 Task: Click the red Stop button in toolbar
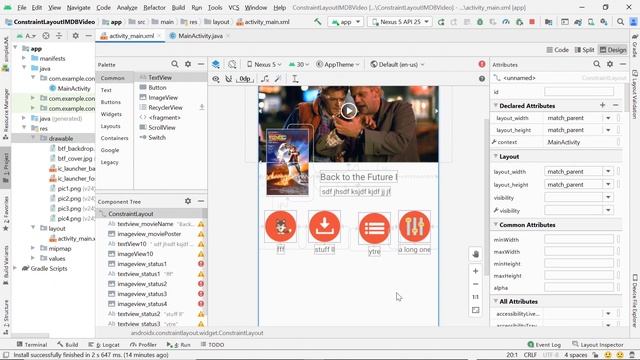(x=532, y=22)
